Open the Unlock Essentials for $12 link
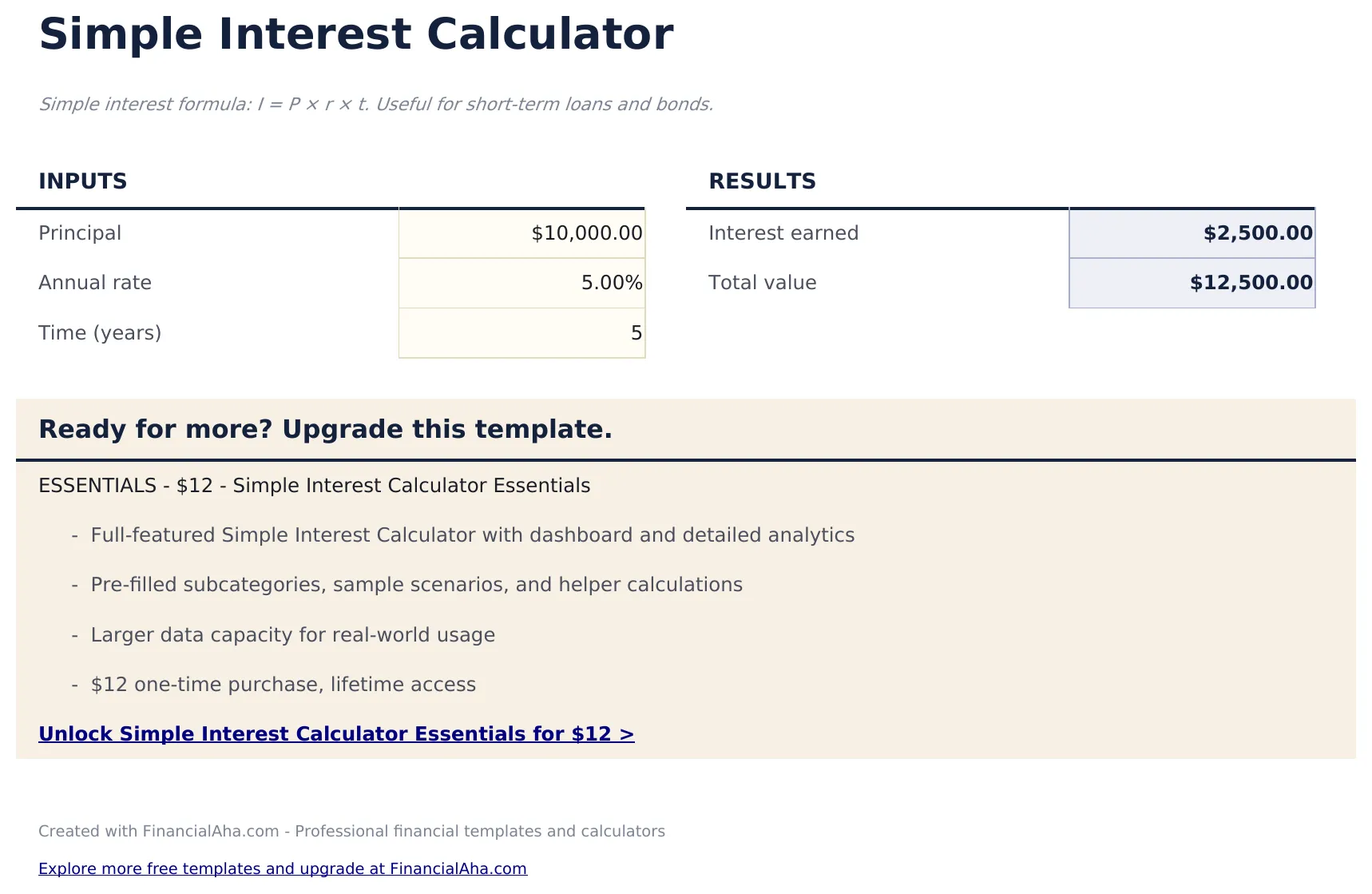This screenshot has width=1372, height=894. [336, 733]
